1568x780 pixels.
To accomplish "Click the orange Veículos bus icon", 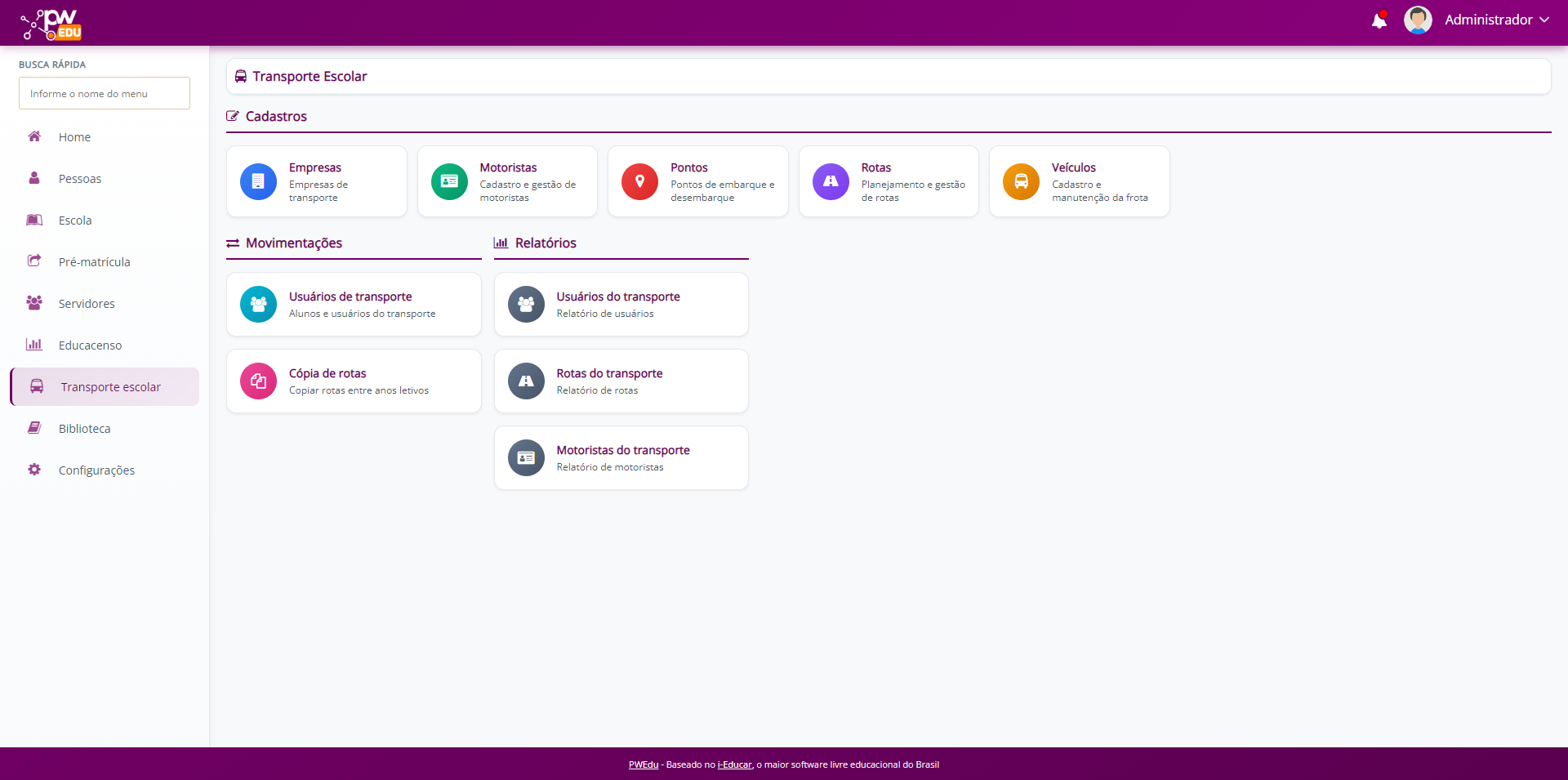I will click(x=1021, y=181).
